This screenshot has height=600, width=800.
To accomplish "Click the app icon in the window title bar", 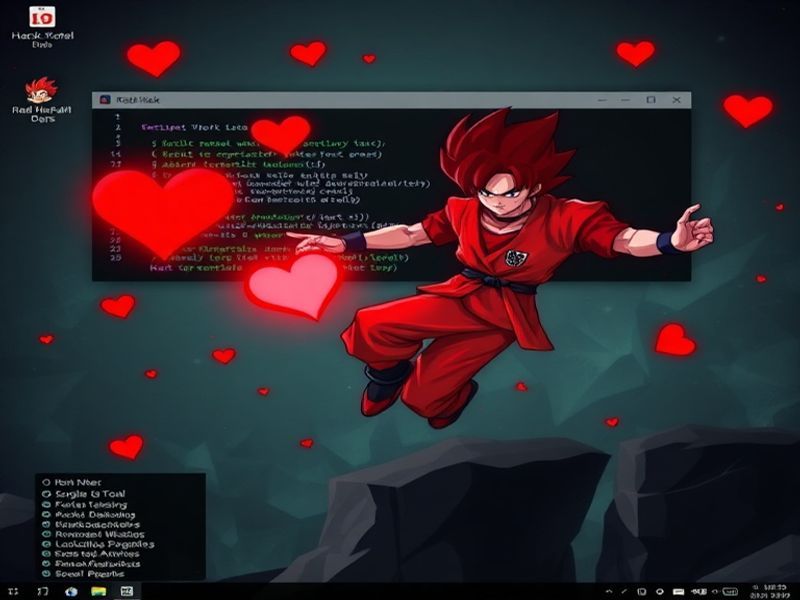I will point(105,99).
